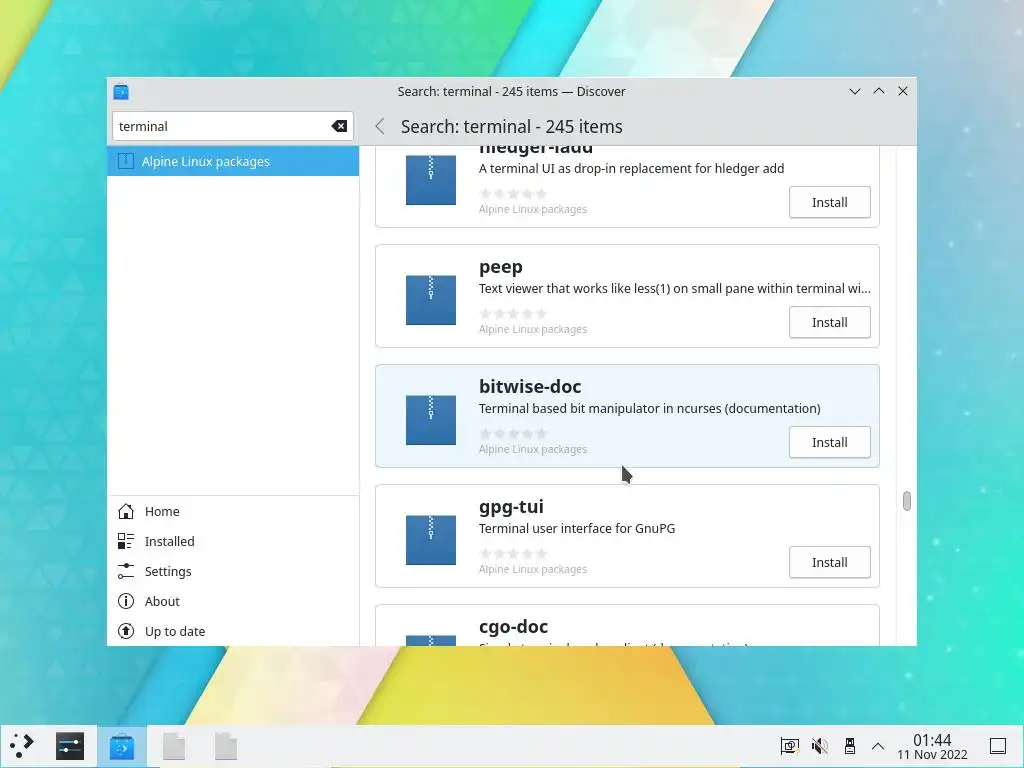Open the gpg-tui package icon

point(430,540)
